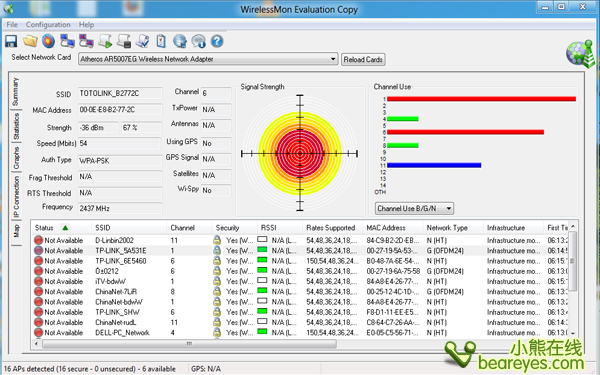Click the Save floppy disk toolbar icon
The image size is (600, 375).
[11, 41]
